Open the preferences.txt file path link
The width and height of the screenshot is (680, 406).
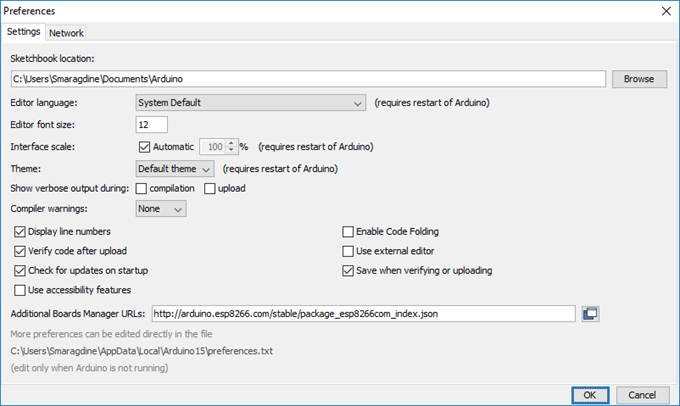coord(142,351)
